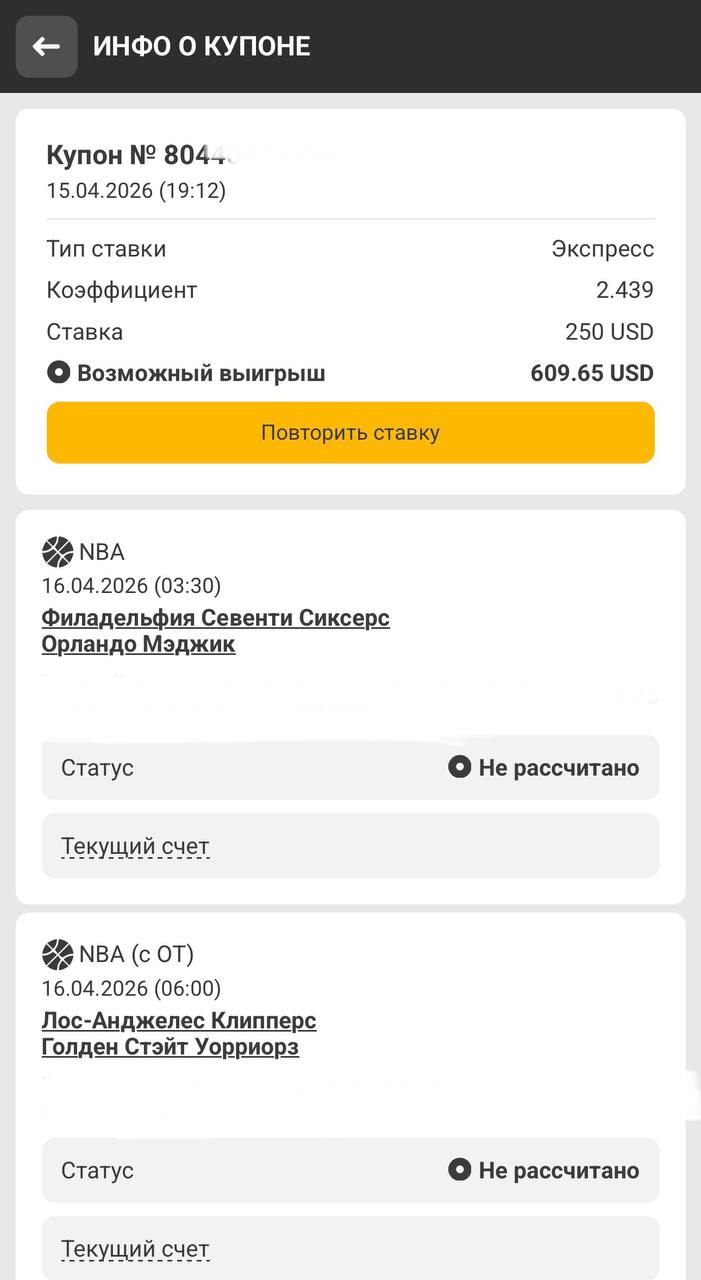Viewport: 701px width, 1280px height.
Task: Expand first Текущий счет row
Action: (135, 847)
